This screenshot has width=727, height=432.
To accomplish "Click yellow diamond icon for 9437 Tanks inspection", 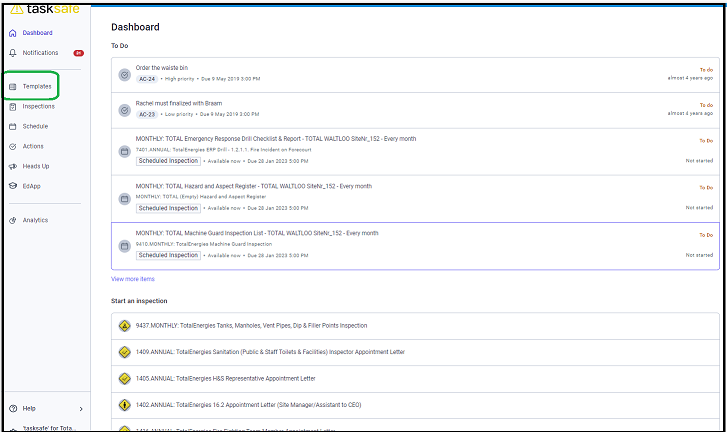I will pos(124,326).
